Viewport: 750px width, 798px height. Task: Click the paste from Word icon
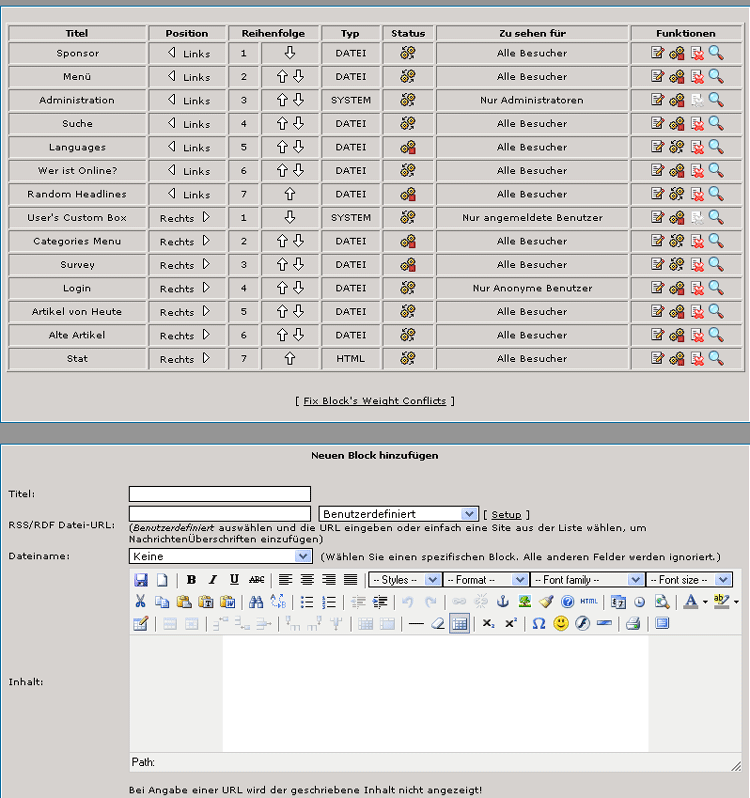227,602
